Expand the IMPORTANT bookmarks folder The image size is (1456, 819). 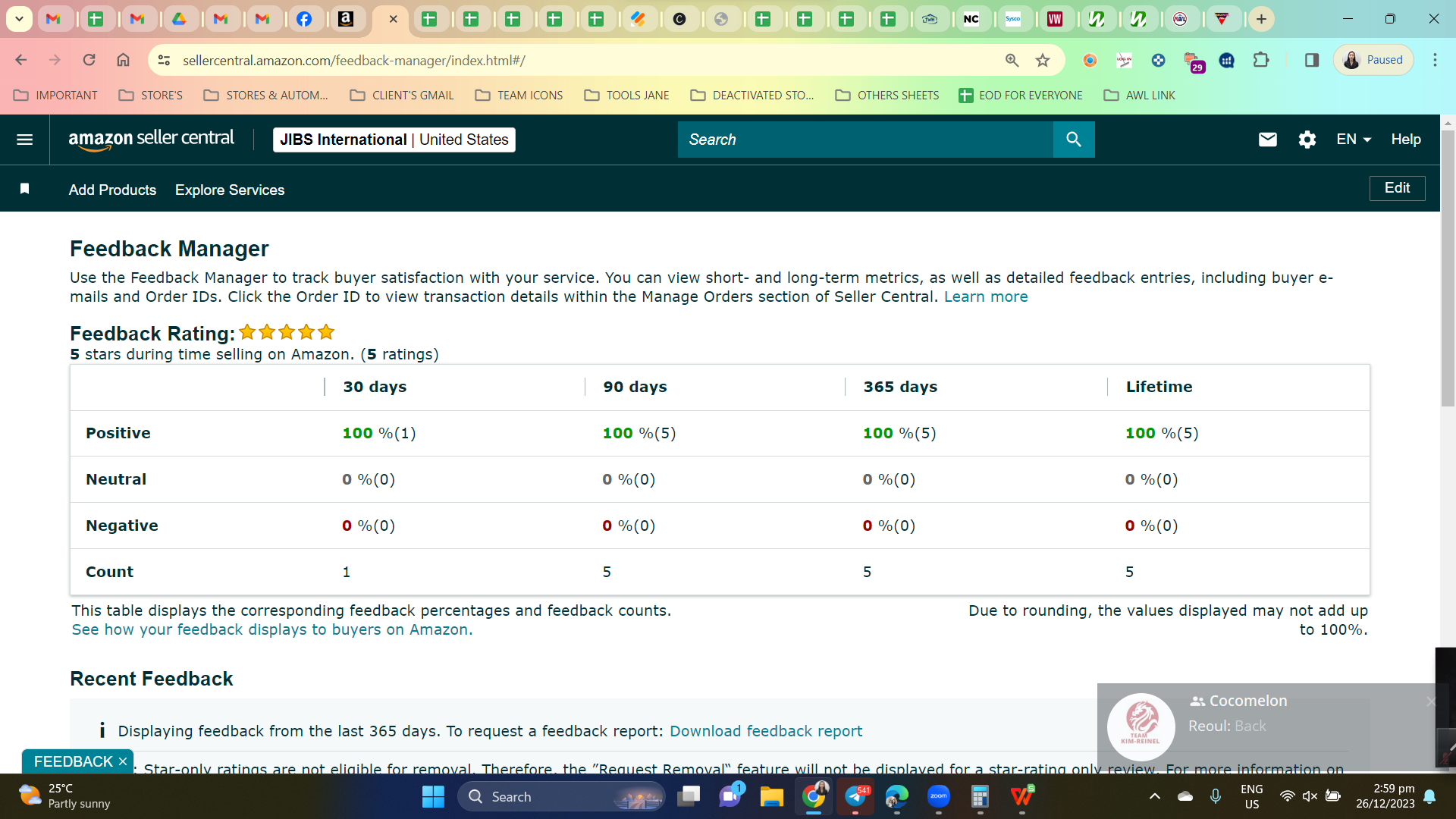[55, 96]
